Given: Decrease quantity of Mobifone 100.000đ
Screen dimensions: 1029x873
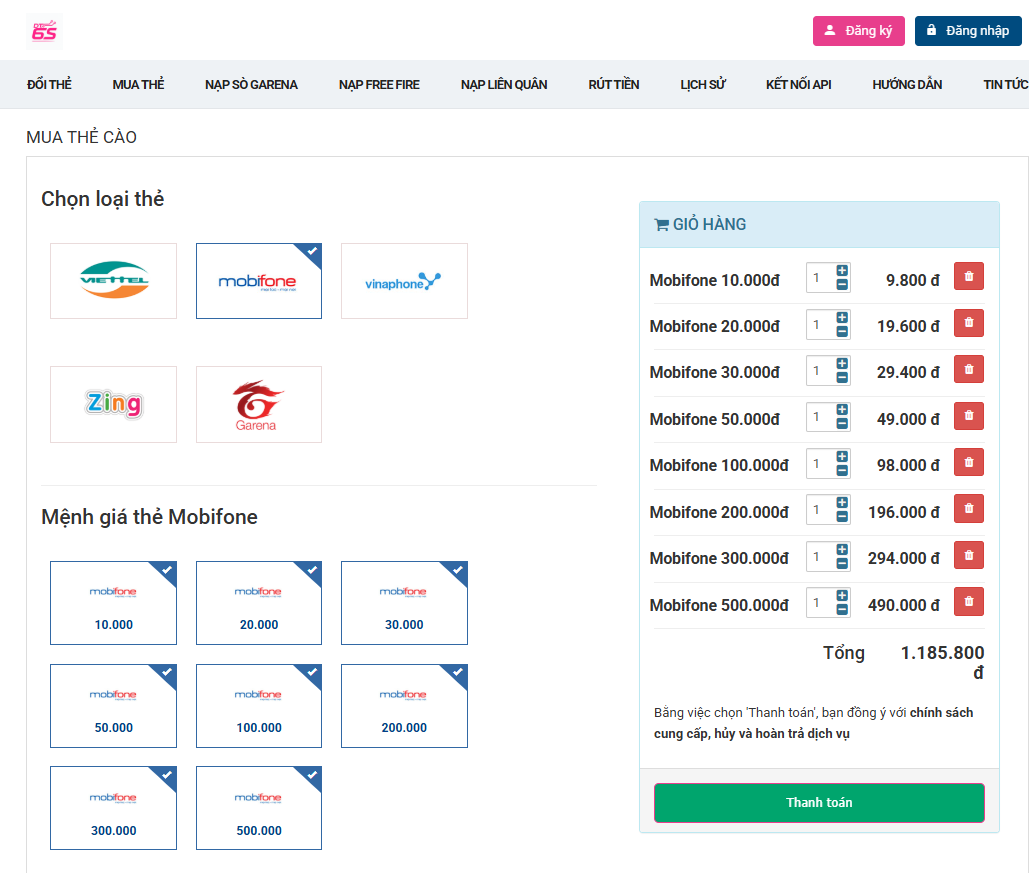Looking at the screenshot, I should point(842,471).
